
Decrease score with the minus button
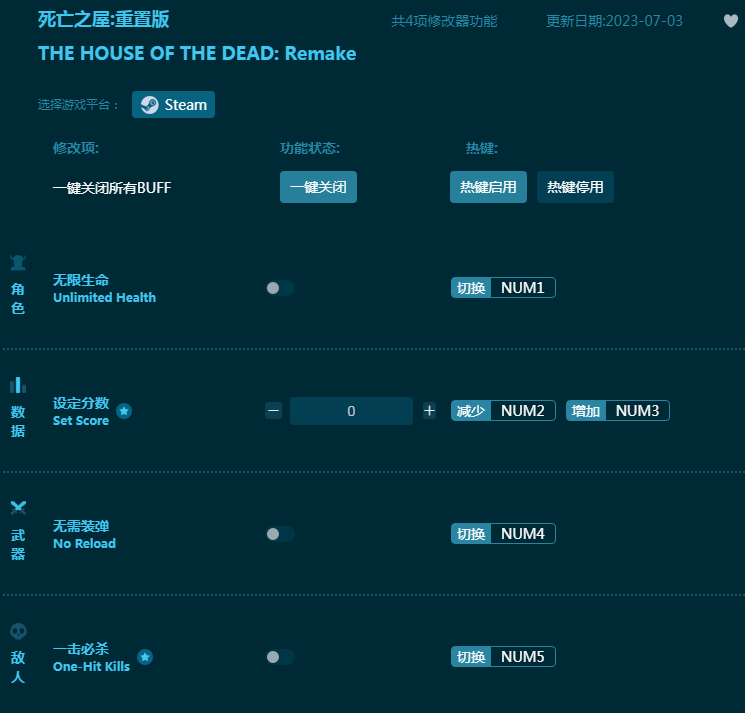tap(273, 411)
